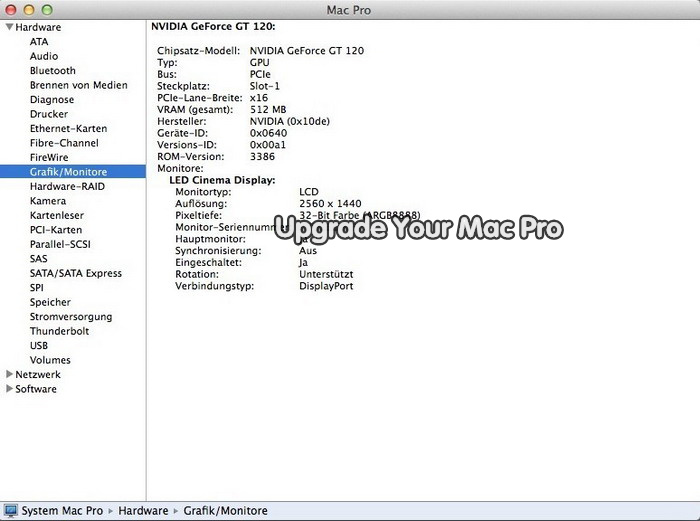The width and height of the screenshot is (700, 521).
Task: Select ATA in the sidebar
Action: 38,42
